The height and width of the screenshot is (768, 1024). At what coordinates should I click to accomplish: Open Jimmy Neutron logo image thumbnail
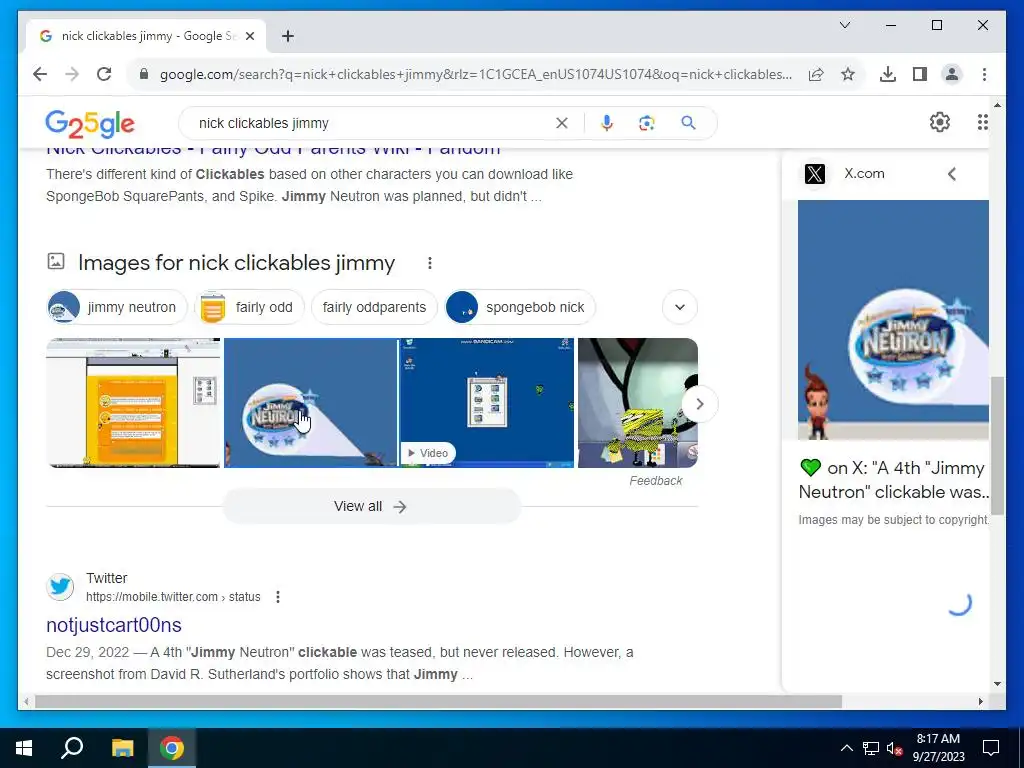tap(310, 403)
